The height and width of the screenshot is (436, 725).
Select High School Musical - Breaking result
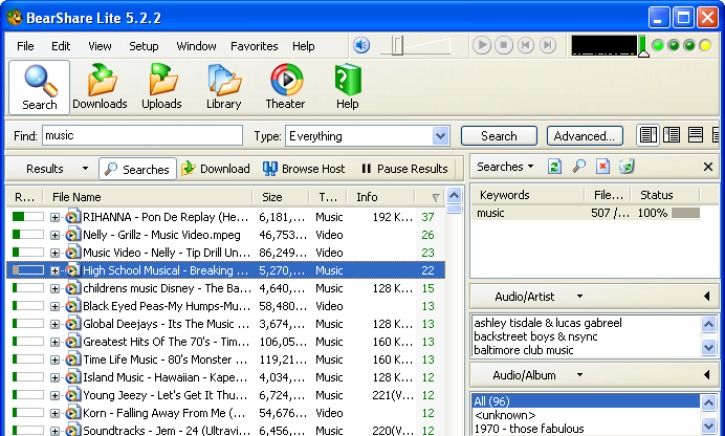click(226, 270)
